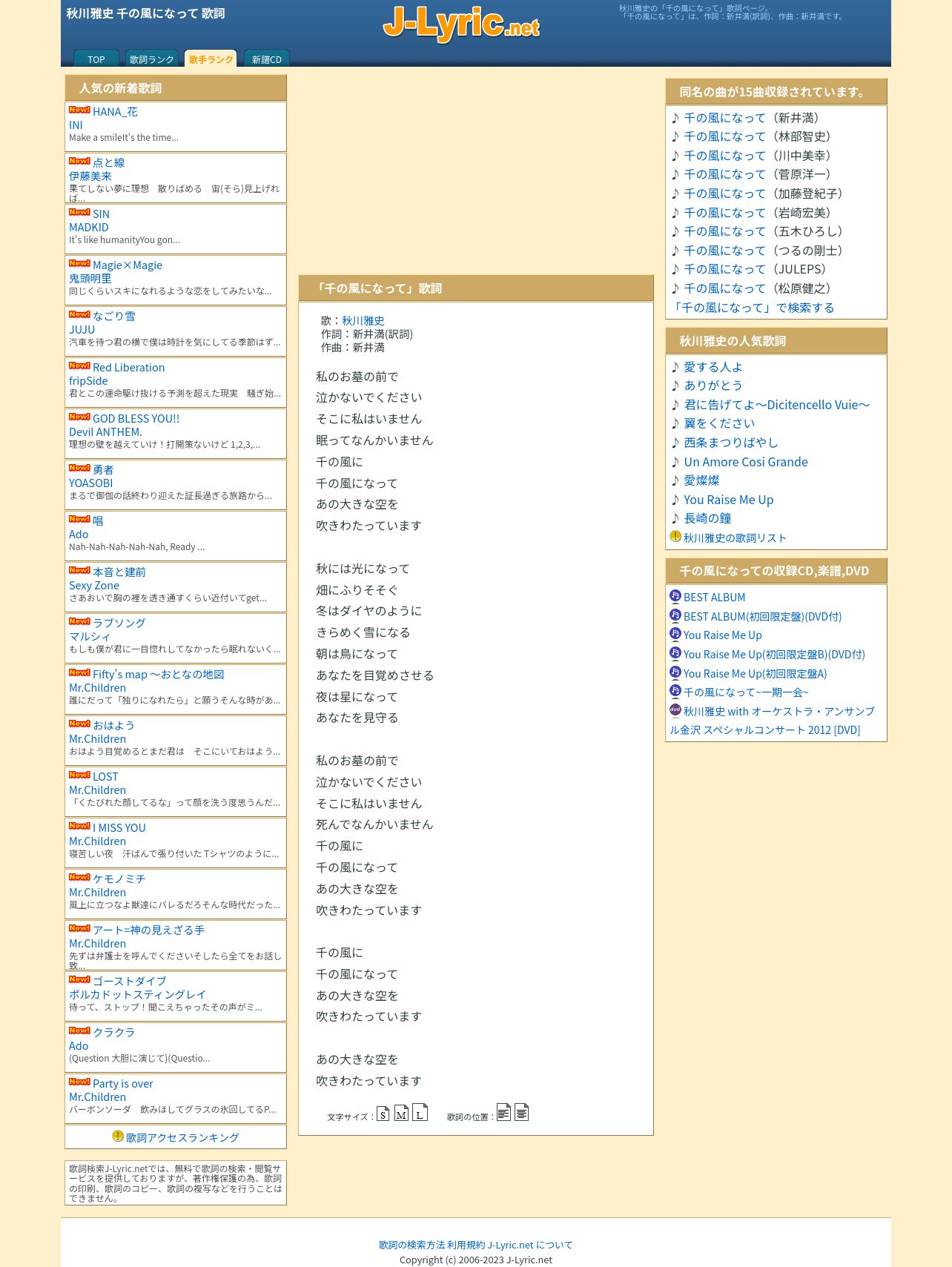Image resolution: width=952 pixels, height=1267 pixels.
Task: Click DVD icon beside 秋川雅史 with オーケストラ
Action: coord(675,710)
